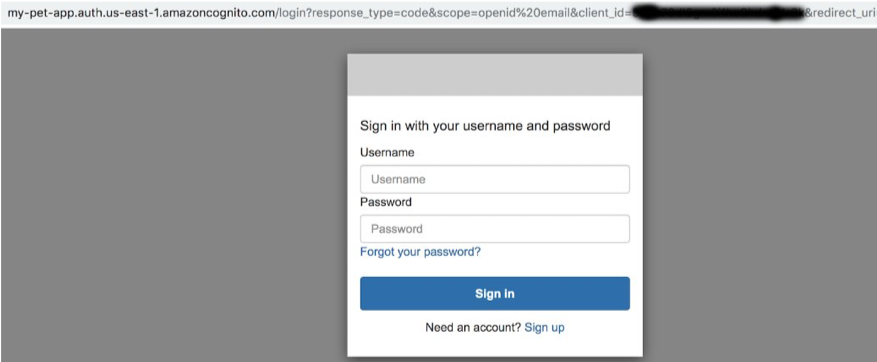This screenshot has width=877, height=362.
Task: Click the amazoncognito.com part of the address
Action: coord(217,12)
